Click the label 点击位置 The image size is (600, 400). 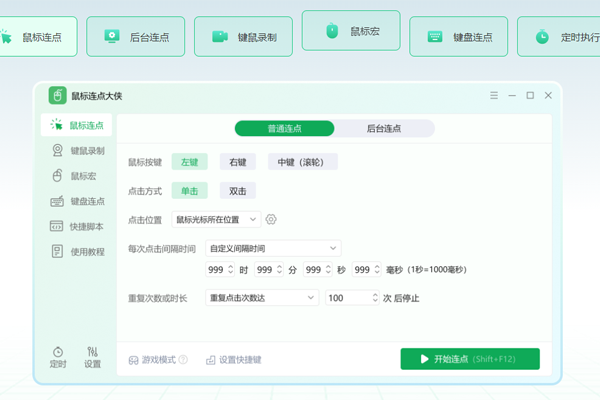145,220
